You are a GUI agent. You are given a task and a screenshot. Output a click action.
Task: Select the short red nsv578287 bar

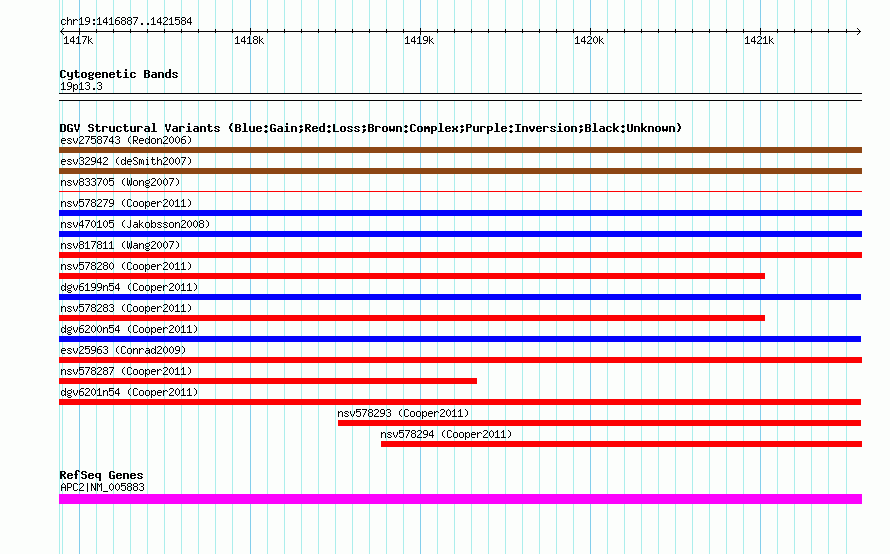tap(268, 381)
